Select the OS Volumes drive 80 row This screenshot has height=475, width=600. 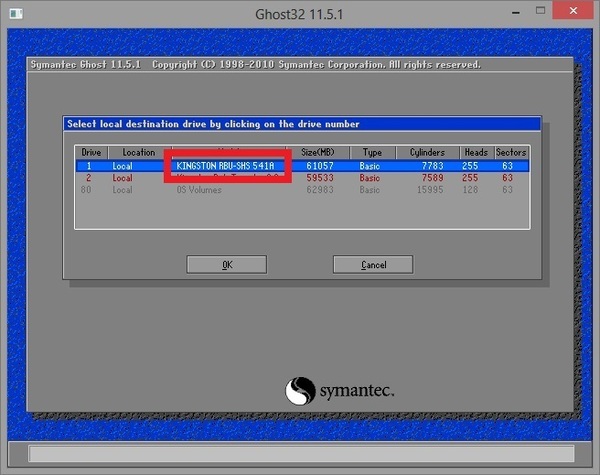(x=200, y=190)
